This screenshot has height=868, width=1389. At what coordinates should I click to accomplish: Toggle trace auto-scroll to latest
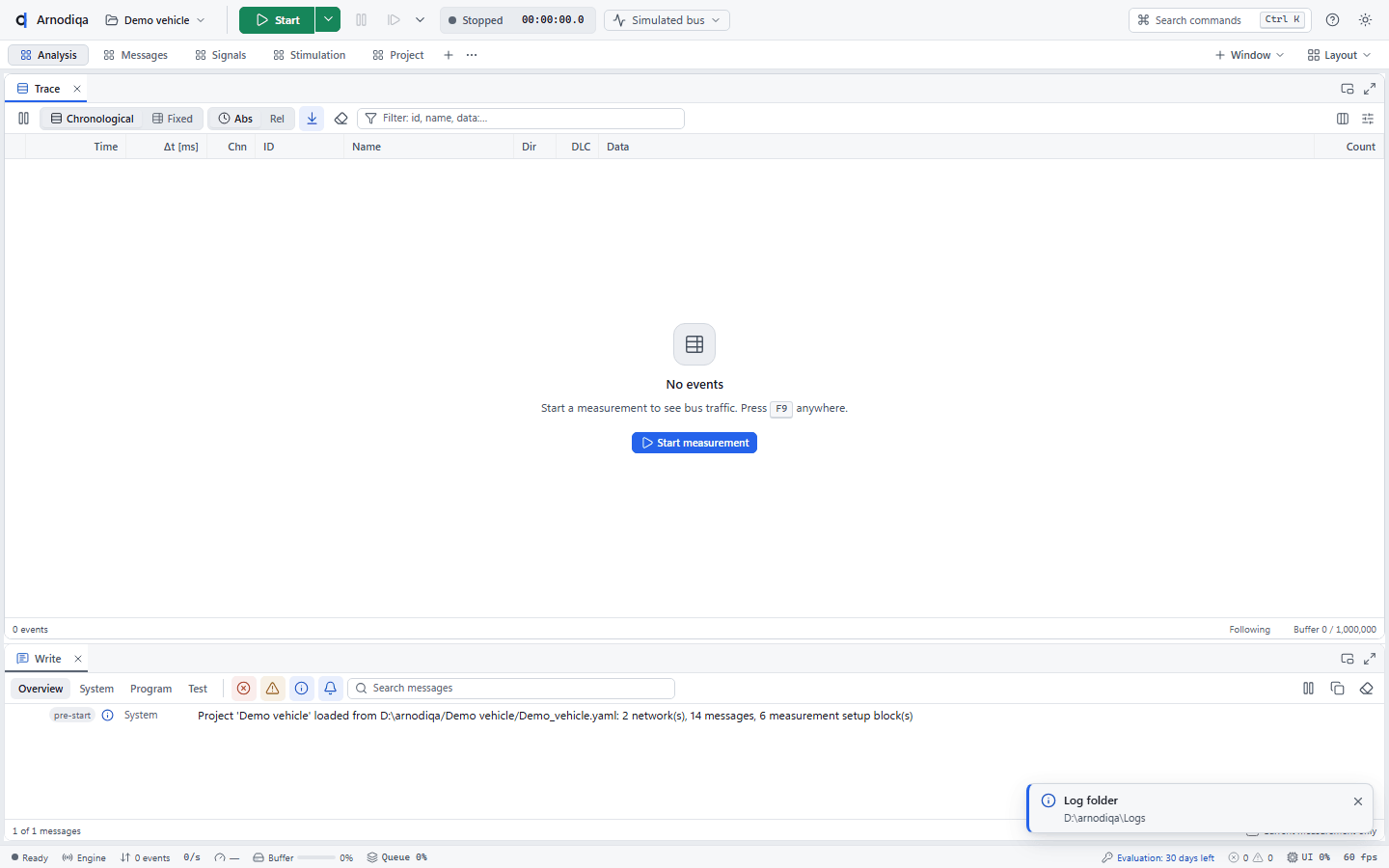312,119
